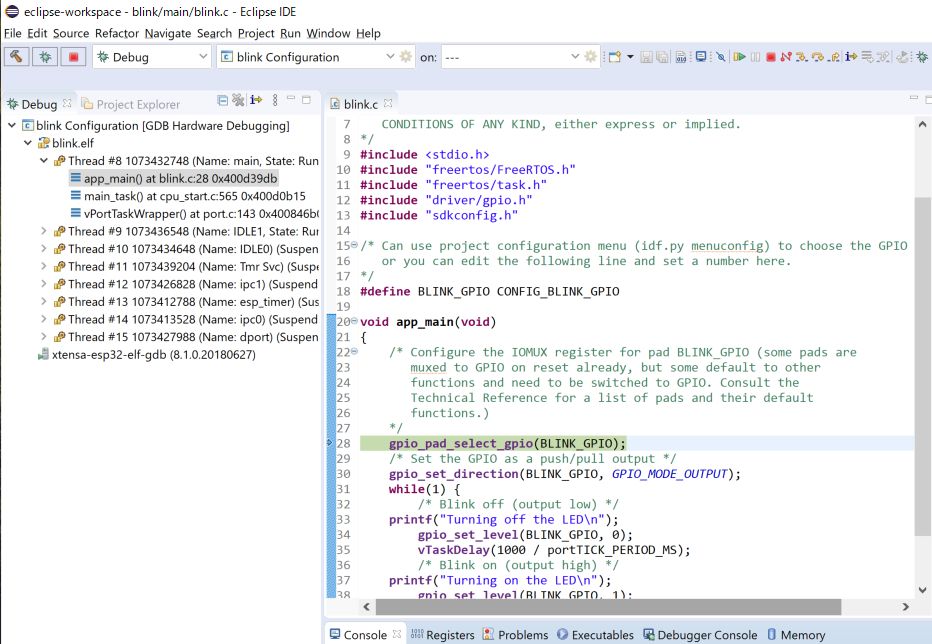
Task: Click the Save disk icon
Action: coord(647,56)
